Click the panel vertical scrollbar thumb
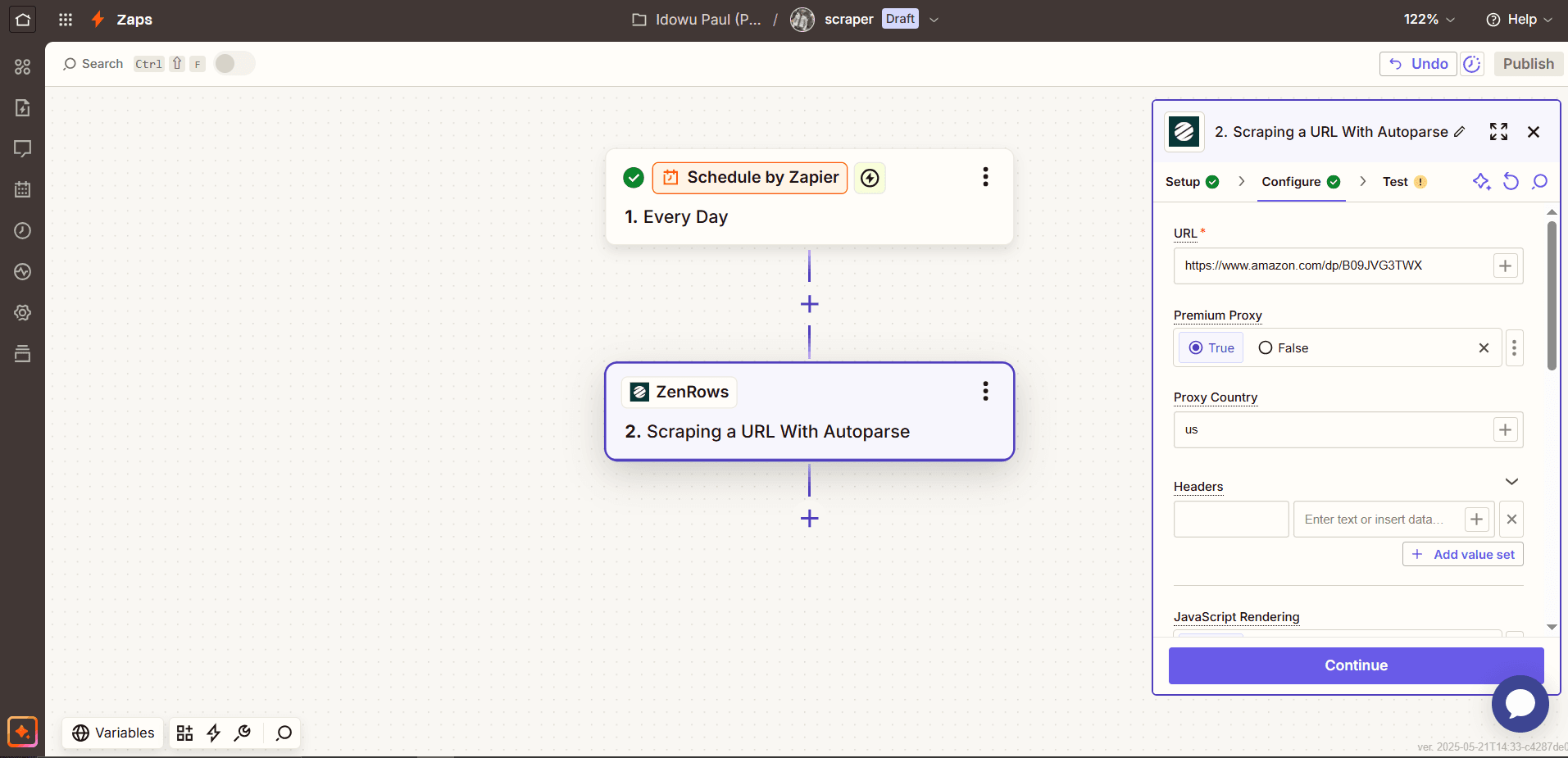This screenshot has width=1568, height=758. (x=1552, y=295)
